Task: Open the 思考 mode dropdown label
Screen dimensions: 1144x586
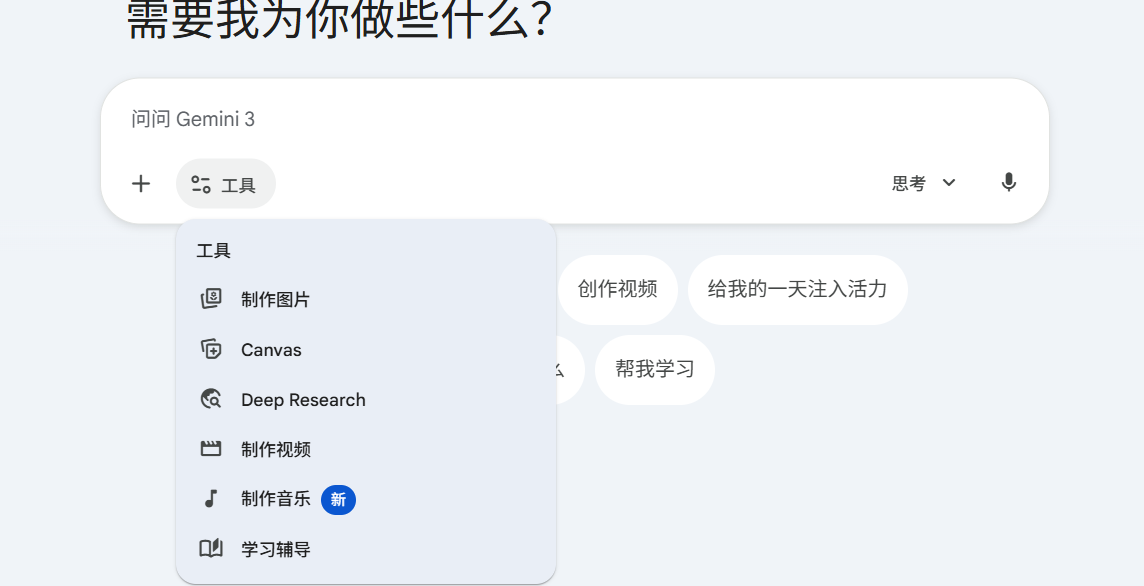Action: (908, 183)
